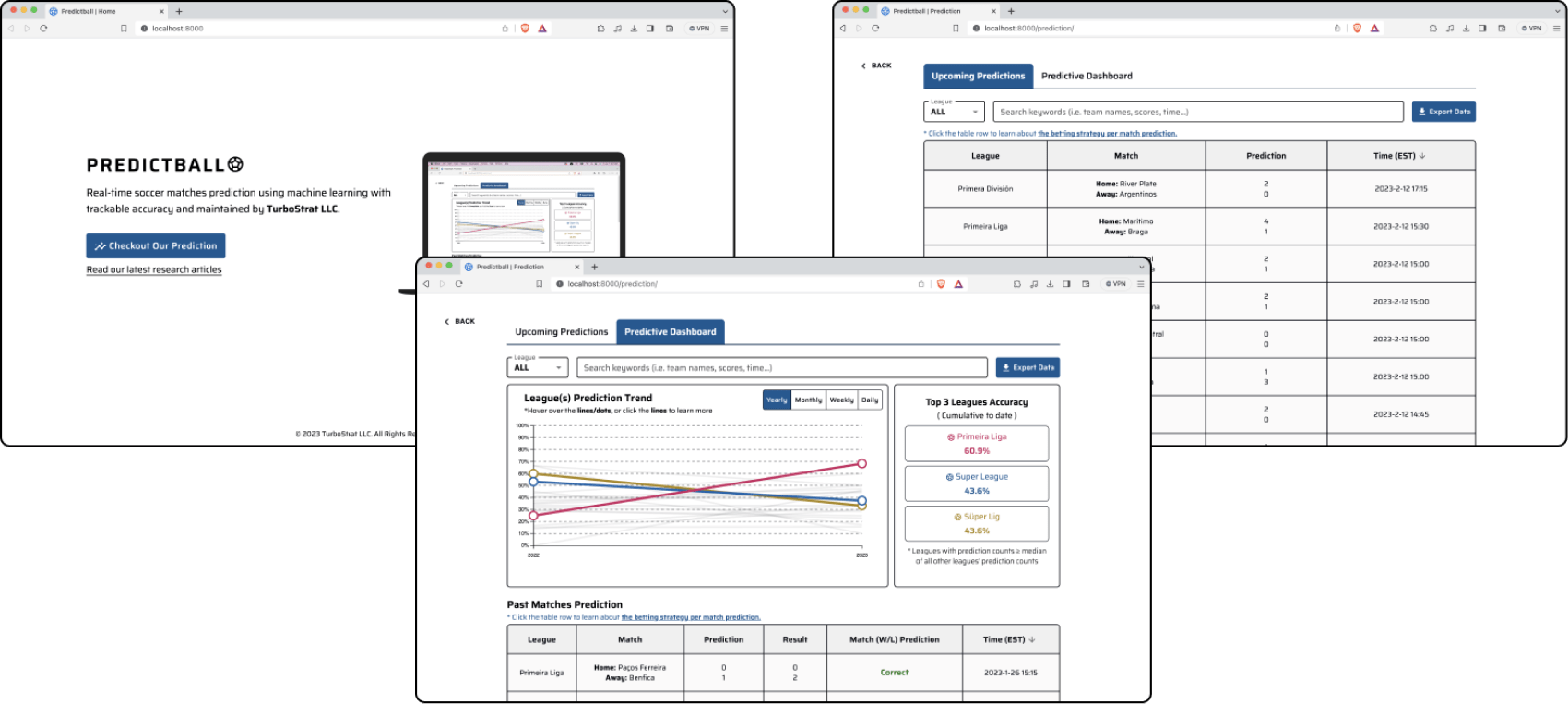Reload the Home window page
This screenshot has width=1568, height=704.
pos(43,29)
